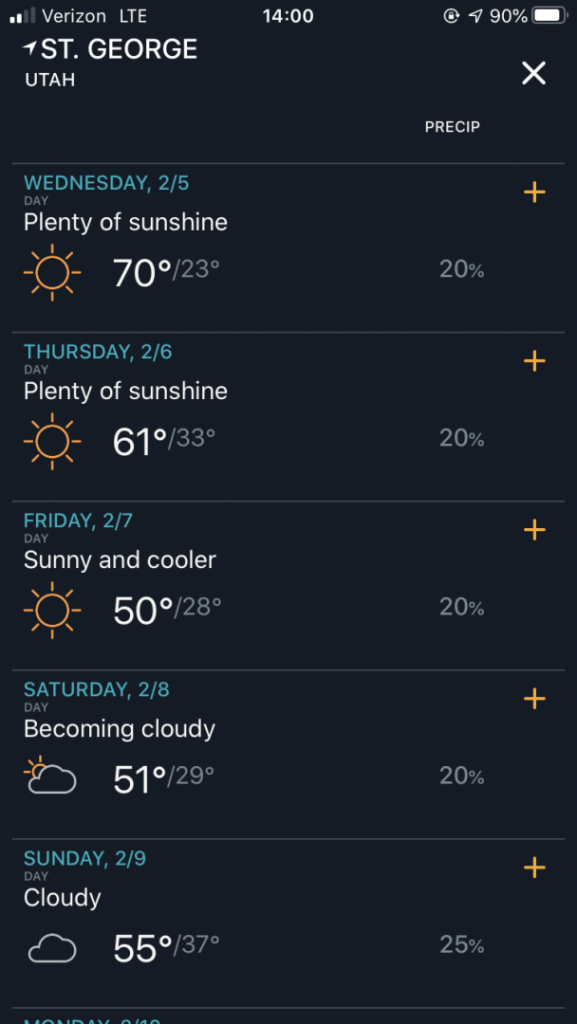Tap the rotation lock status icon
This screenshot has height=1024, width=577.
click(451, 16)
